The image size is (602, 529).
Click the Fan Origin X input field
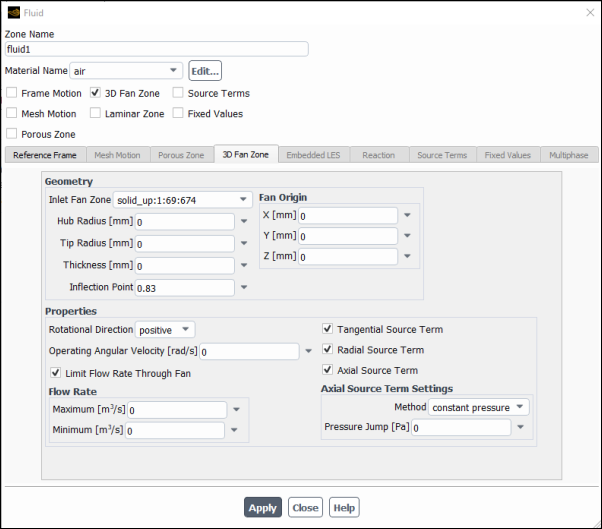click(x=348, y=216)
